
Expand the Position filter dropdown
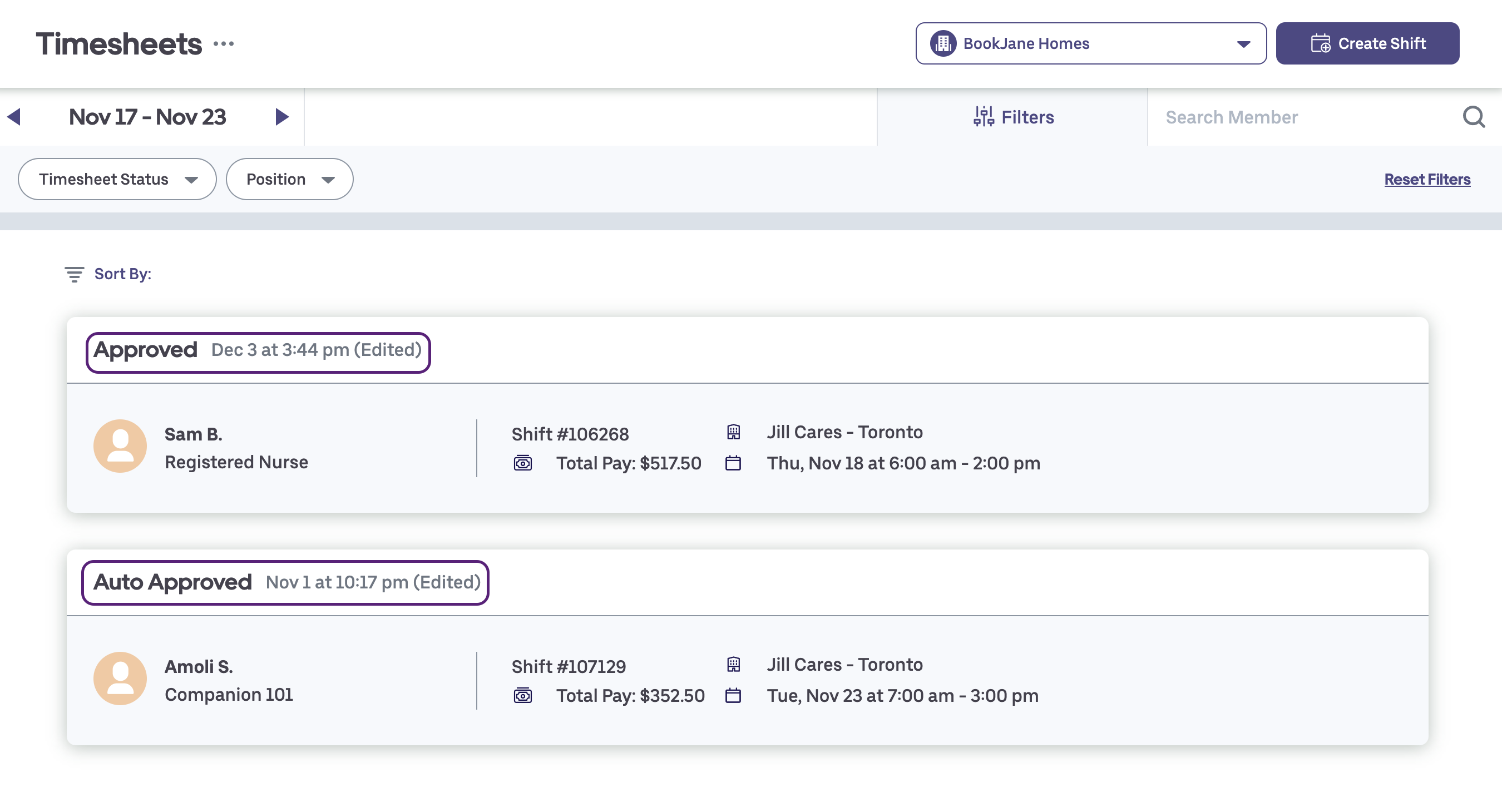(x=290, y=179)
